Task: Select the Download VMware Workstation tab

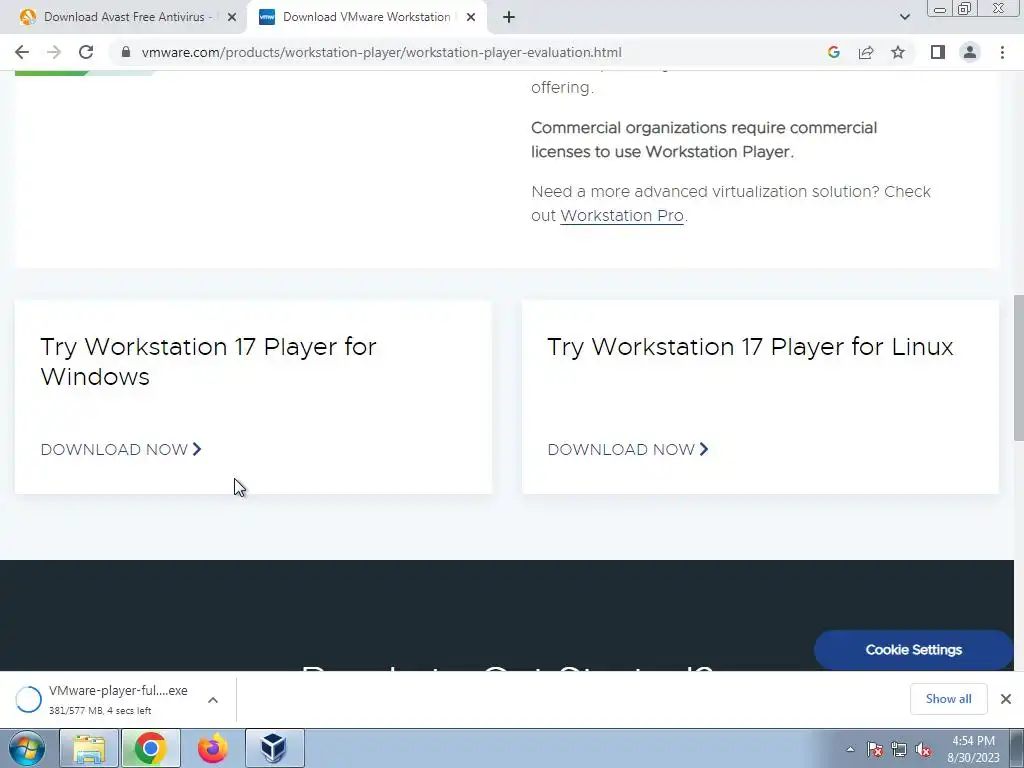Action: (x=366, y=17)
